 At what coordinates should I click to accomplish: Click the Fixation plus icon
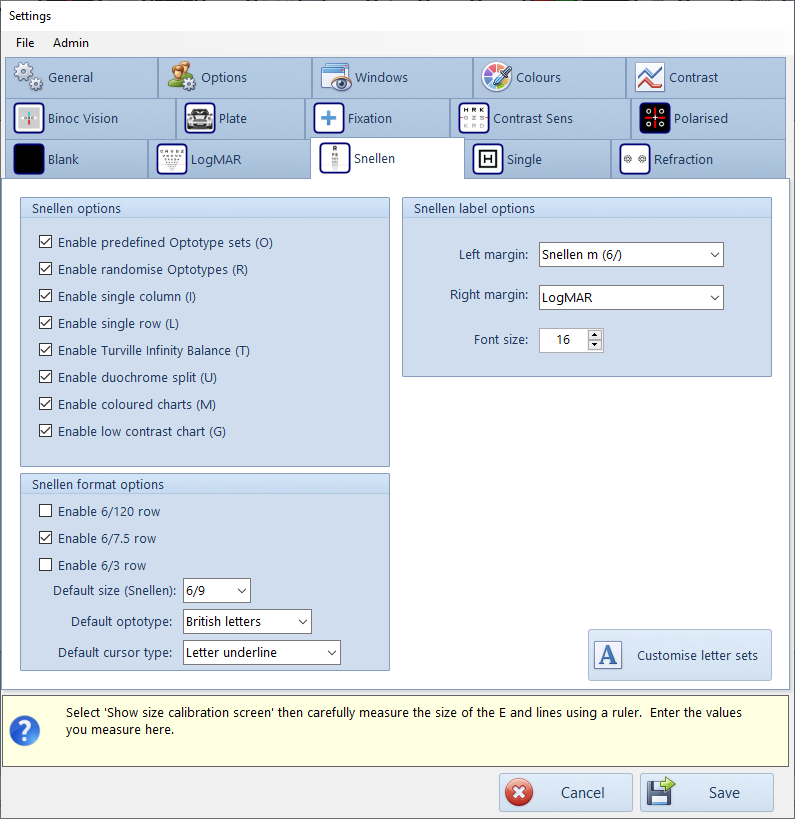pyautogui.click(x=328, y=118)
